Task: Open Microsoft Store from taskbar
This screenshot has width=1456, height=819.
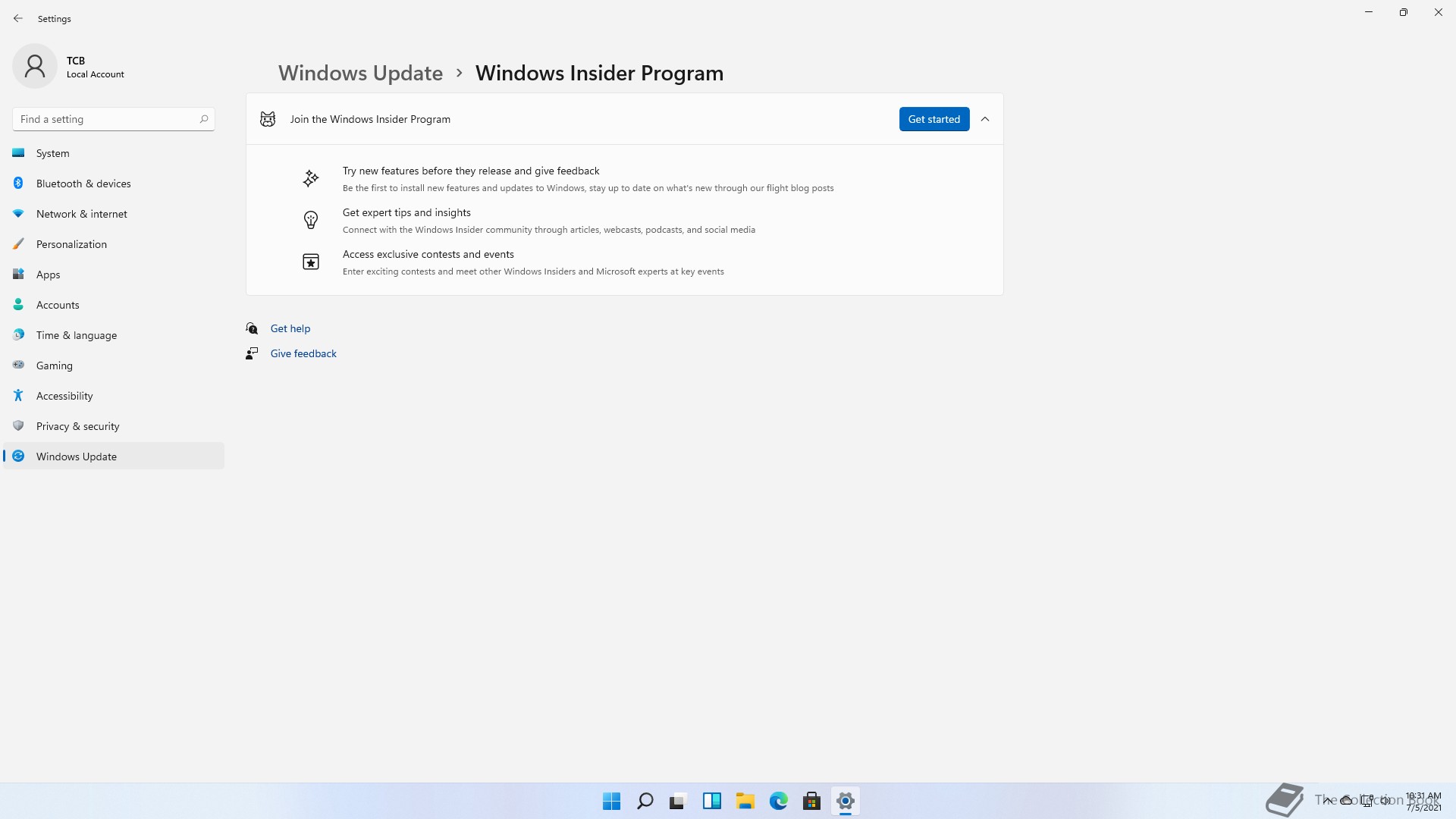Action: tap(811, 801)
